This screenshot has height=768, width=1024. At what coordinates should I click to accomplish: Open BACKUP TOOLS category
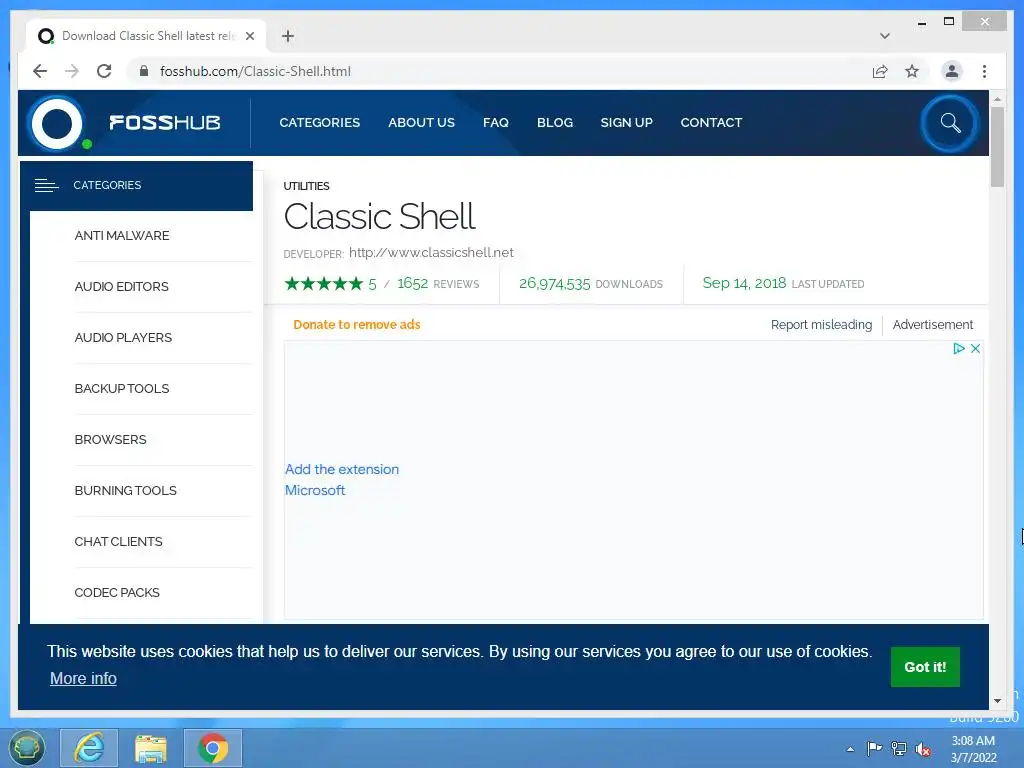pyautogui.click(x=121, y=389)
